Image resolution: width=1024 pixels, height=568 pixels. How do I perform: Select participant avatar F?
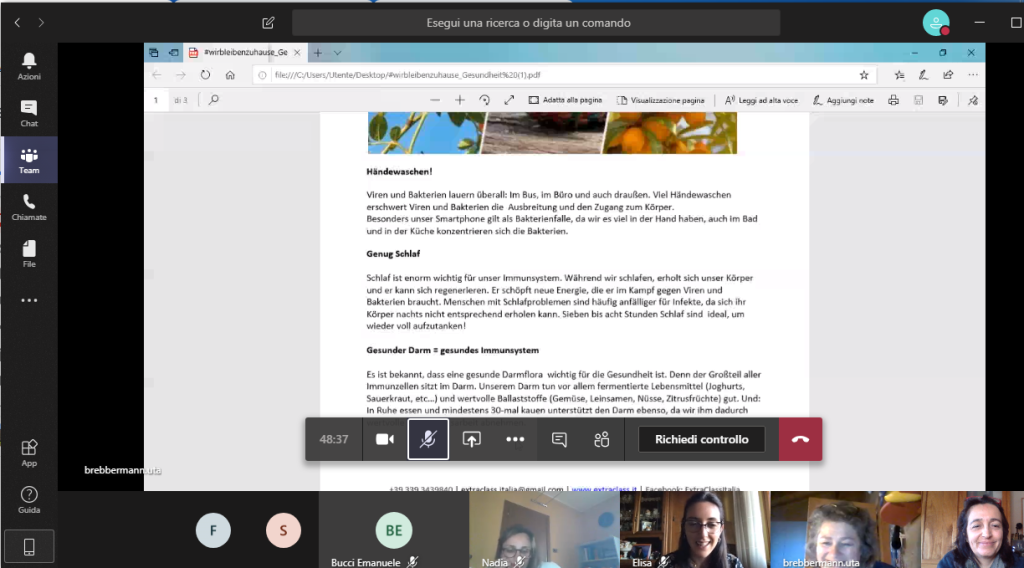213,530
